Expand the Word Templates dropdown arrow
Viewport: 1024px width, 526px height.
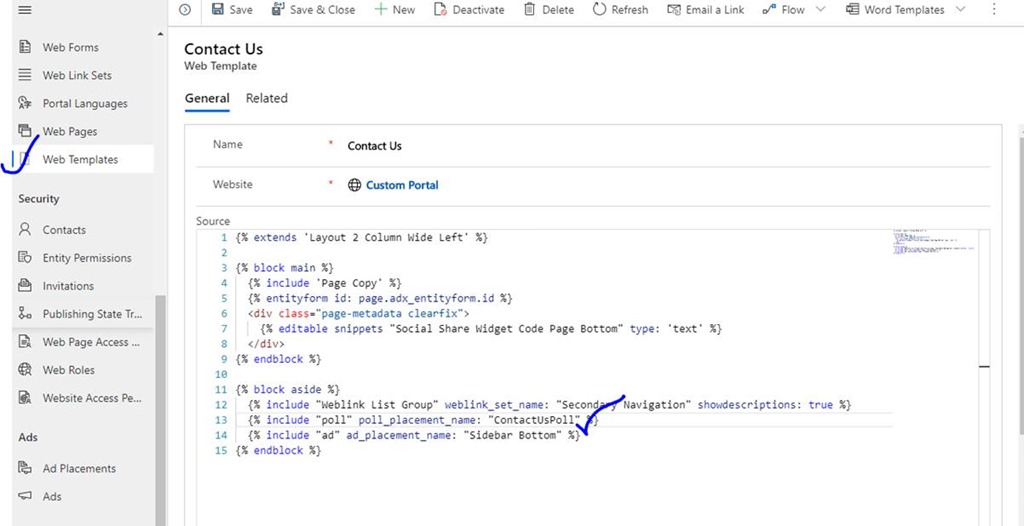click(961, 9)
